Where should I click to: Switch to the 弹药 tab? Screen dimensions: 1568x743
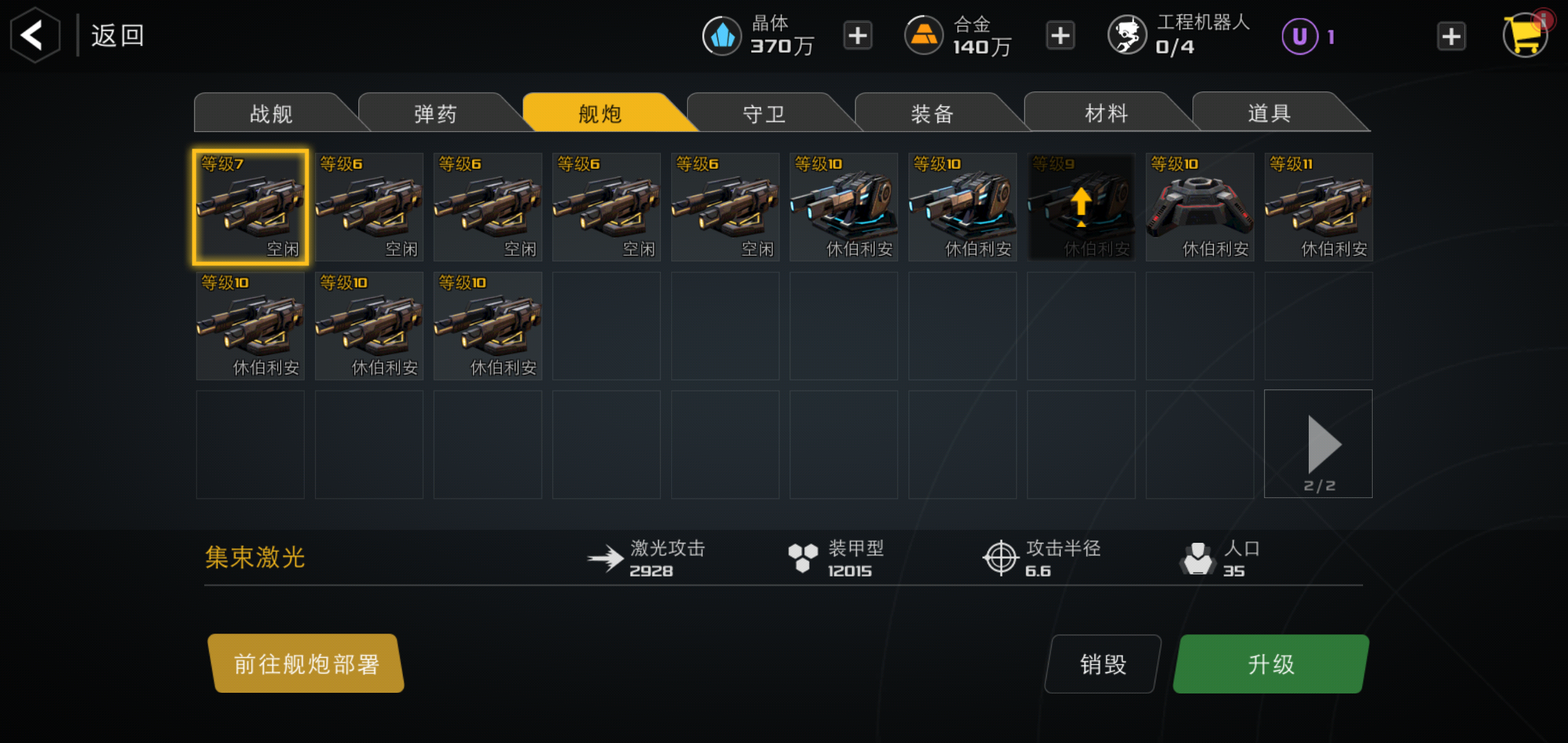point(435,113)
